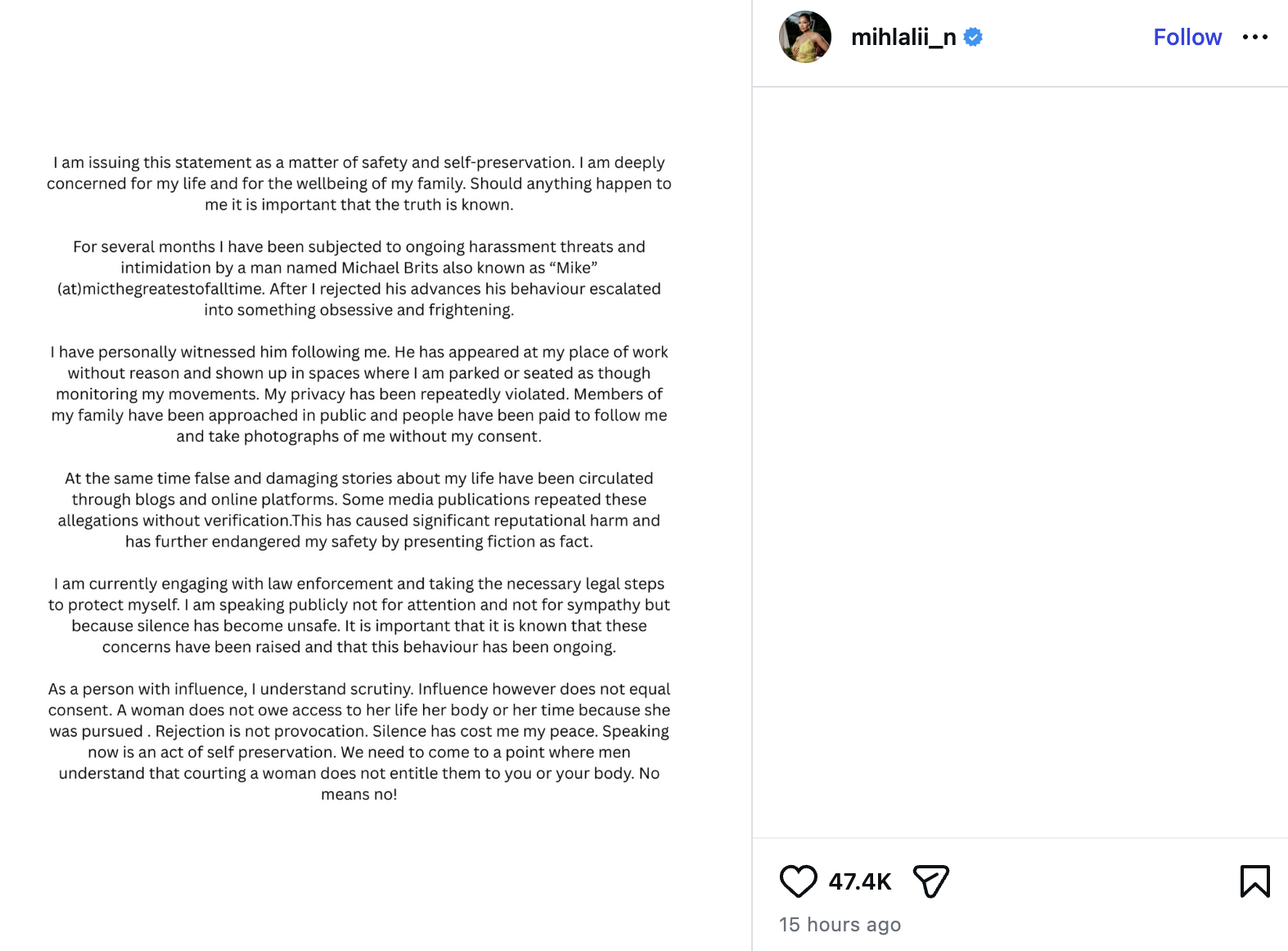This screenshot has height=951, width=1288.
Task: View the 47.4K likes count
Action: coord(859,881)
